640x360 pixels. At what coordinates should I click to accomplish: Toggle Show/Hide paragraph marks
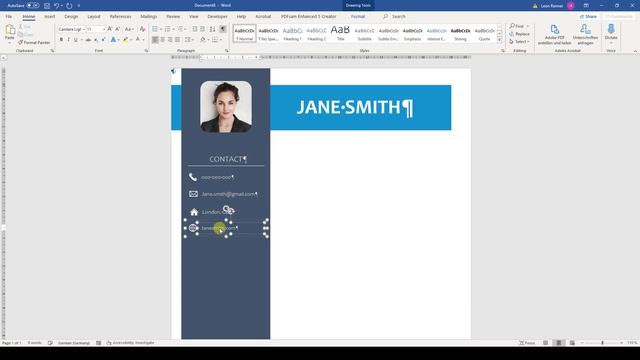pyautogui.click(x=223, y=29)
